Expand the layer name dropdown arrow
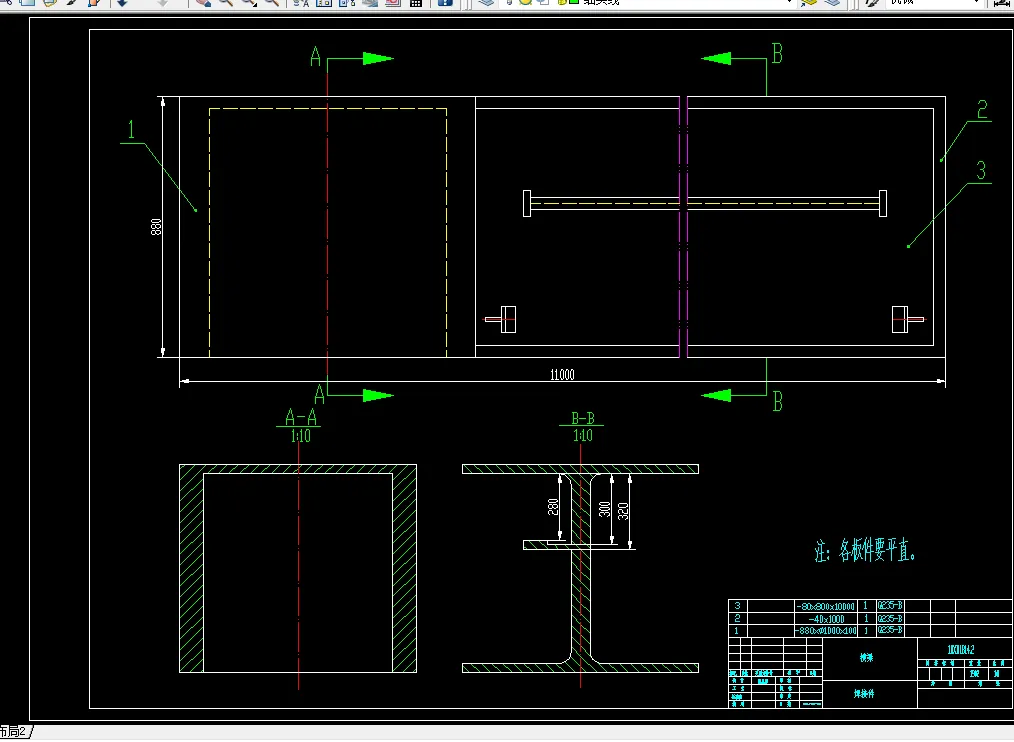Screen dimensions: 1014x742 tap(790, 3)
